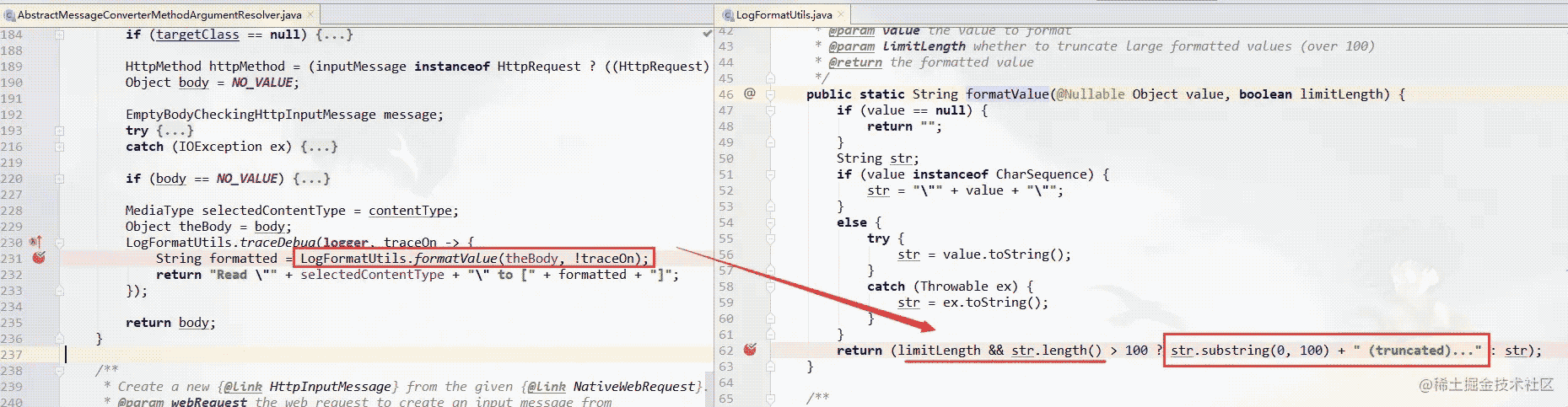1568x407 pixels.
Task: Click 'formatValue' method name on line 46
Action: point(1007,94)
